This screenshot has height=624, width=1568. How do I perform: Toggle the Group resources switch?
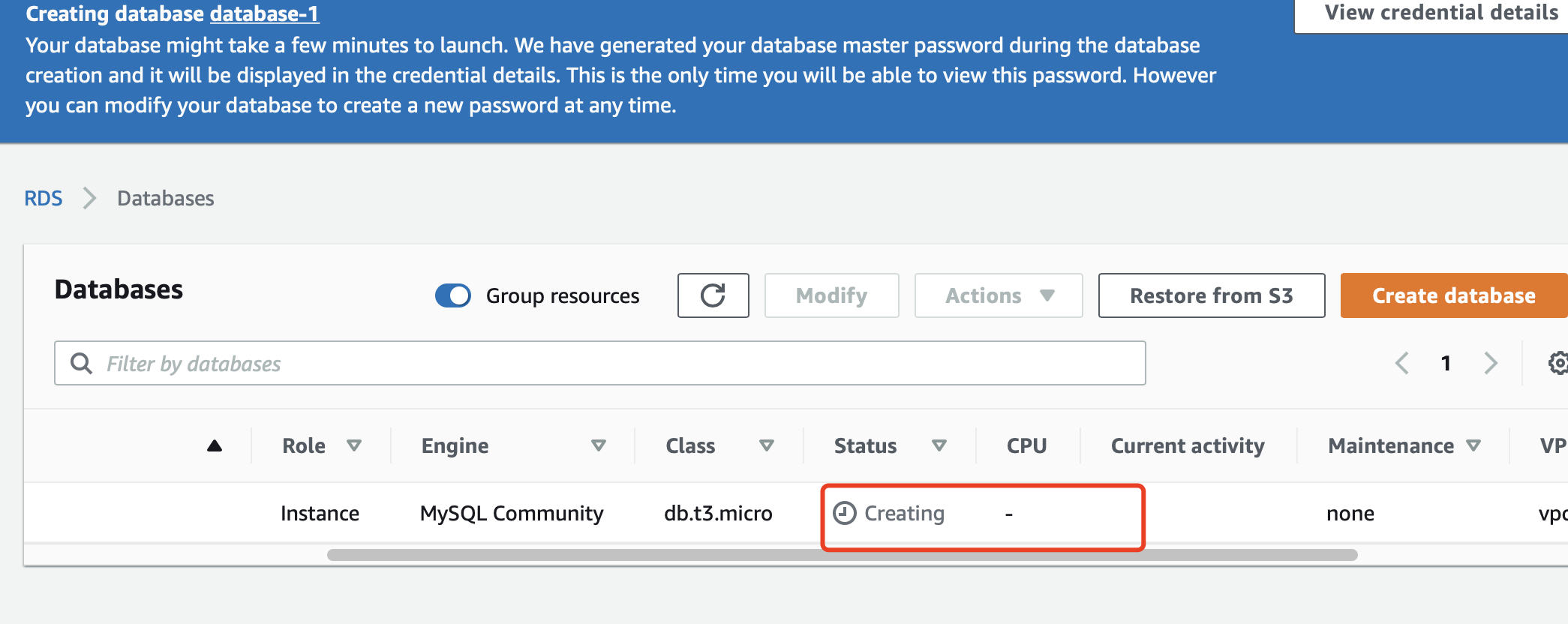point(453,295)
